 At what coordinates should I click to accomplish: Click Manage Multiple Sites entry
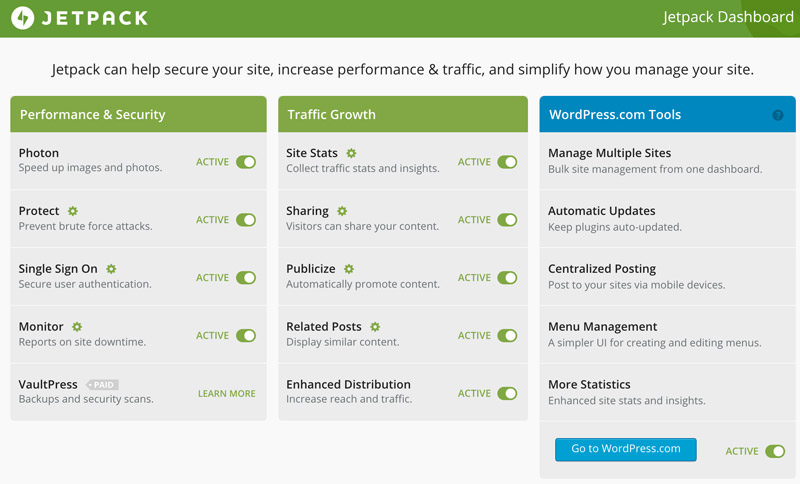click(x=609, y=153)
